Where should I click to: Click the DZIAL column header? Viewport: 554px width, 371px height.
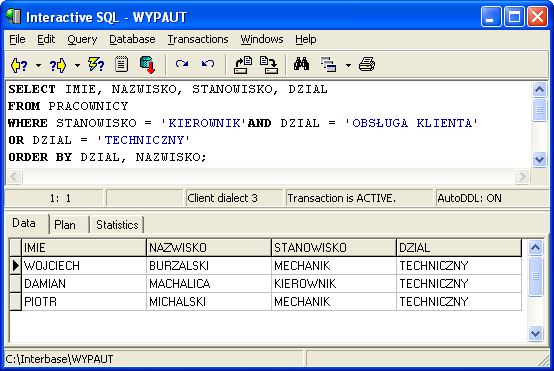[459, 248]
